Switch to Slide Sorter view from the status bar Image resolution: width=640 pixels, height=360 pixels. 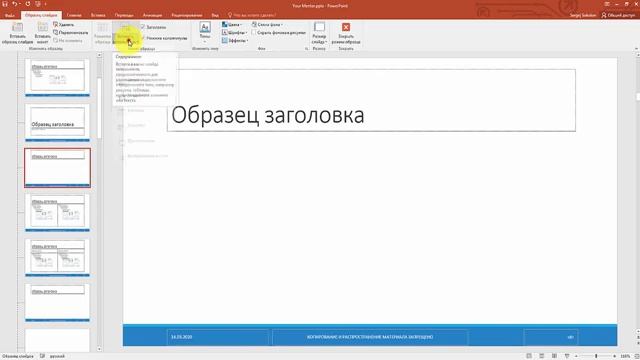[542, 356]
